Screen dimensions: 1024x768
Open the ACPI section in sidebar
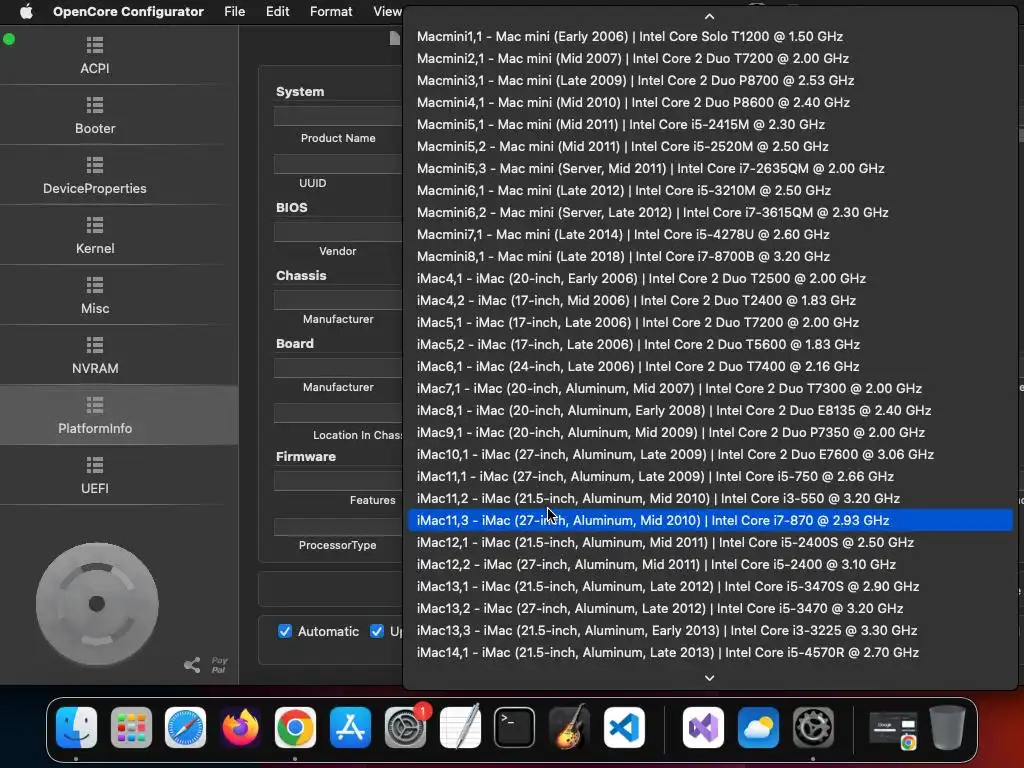pyautogui.click(x=95, y=56)
